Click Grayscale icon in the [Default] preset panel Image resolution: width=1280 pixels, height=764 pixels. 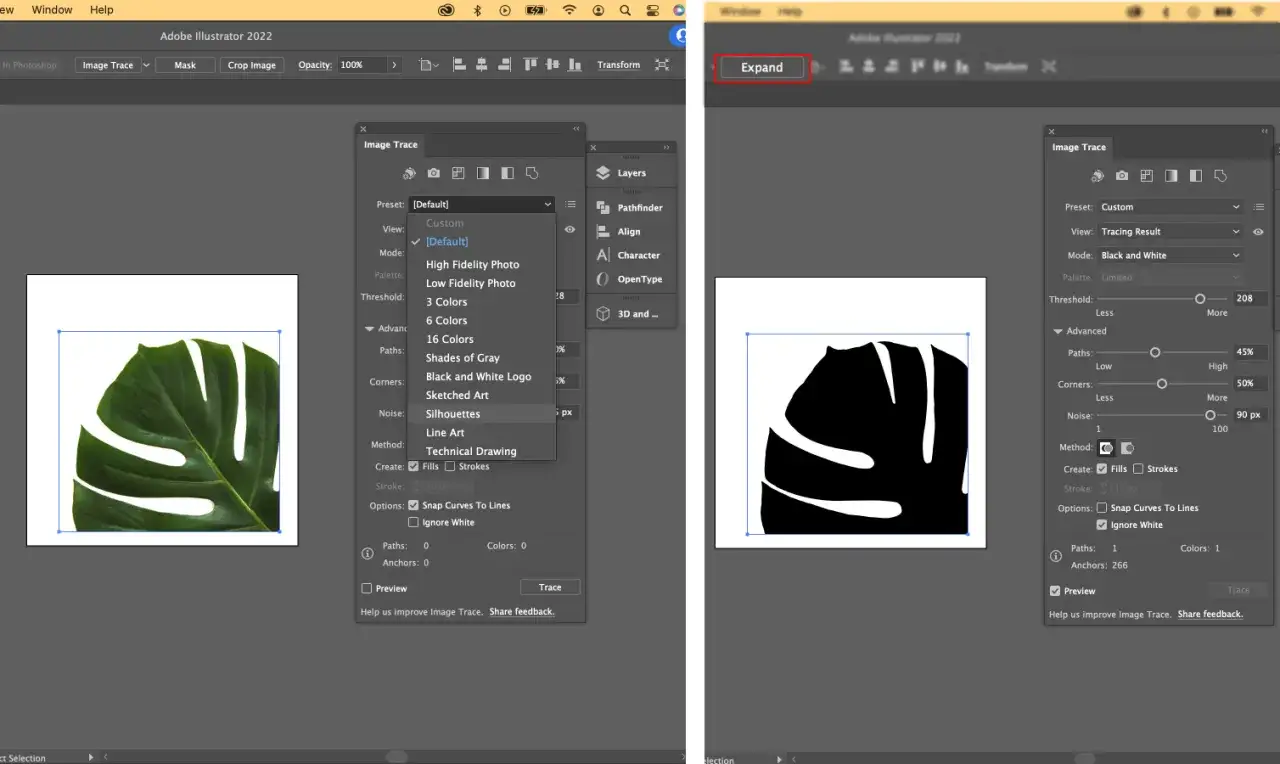point(483,173)
